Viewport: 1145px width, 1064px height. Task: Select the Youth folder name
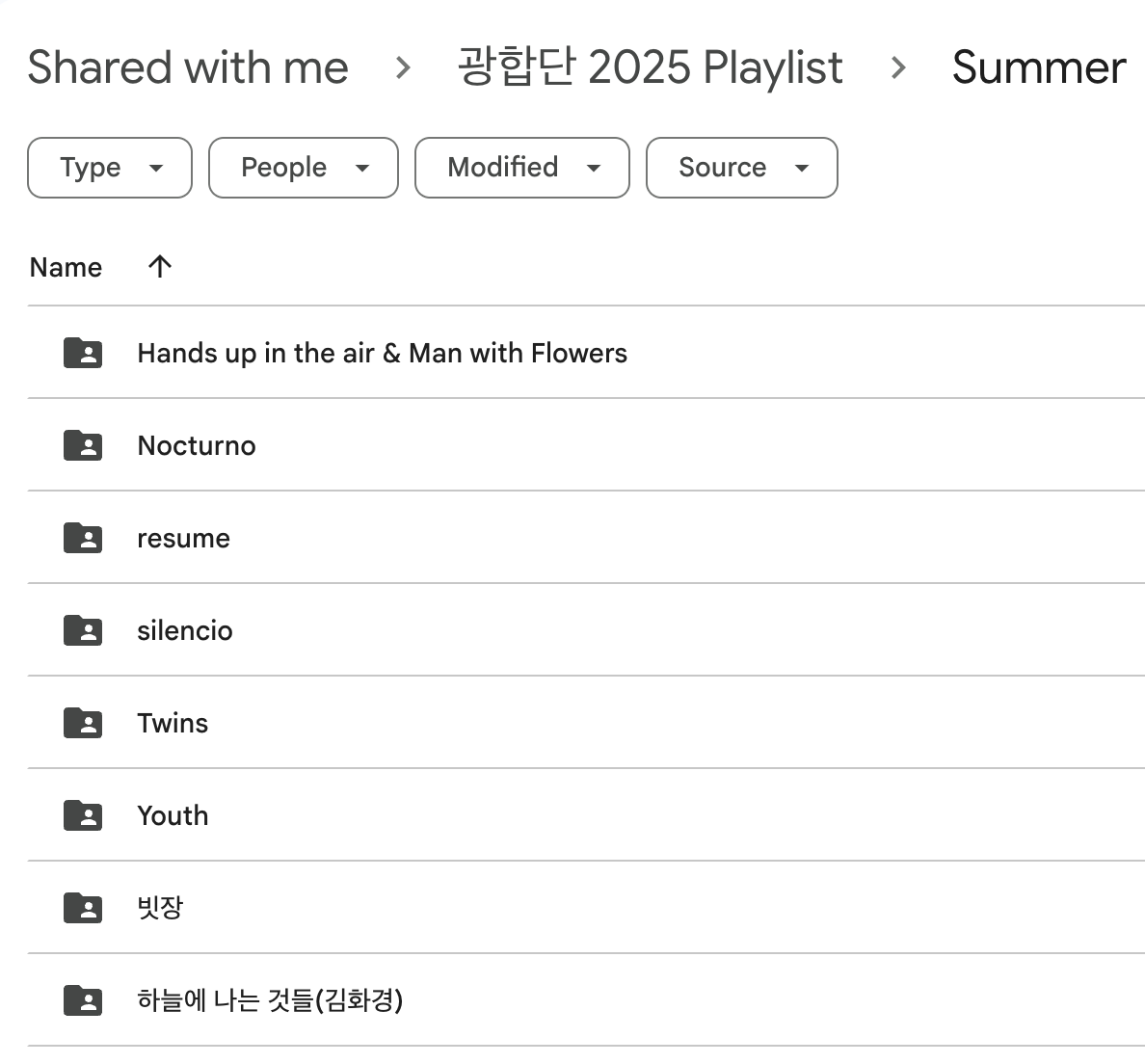(173, 815)
